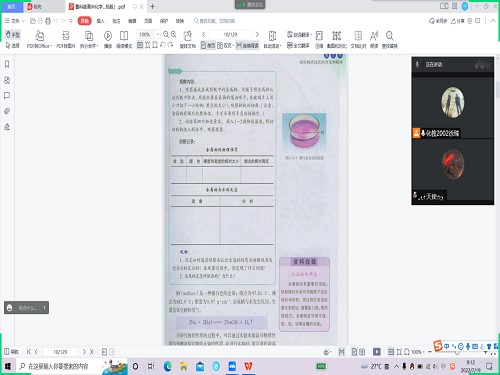The image size is (500, 375).
Task: Switch to the Insert ribbon tab
Action: (100, 21)
